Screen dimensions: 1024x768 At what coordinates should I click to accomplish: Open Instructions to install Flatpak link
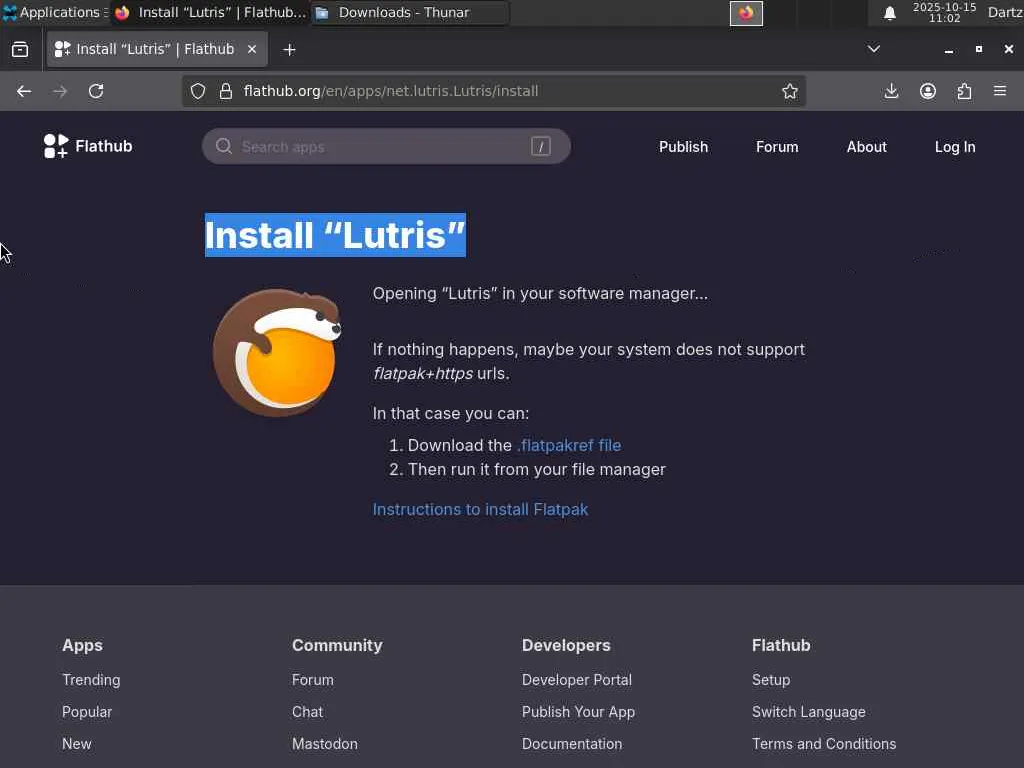(480, 509)
